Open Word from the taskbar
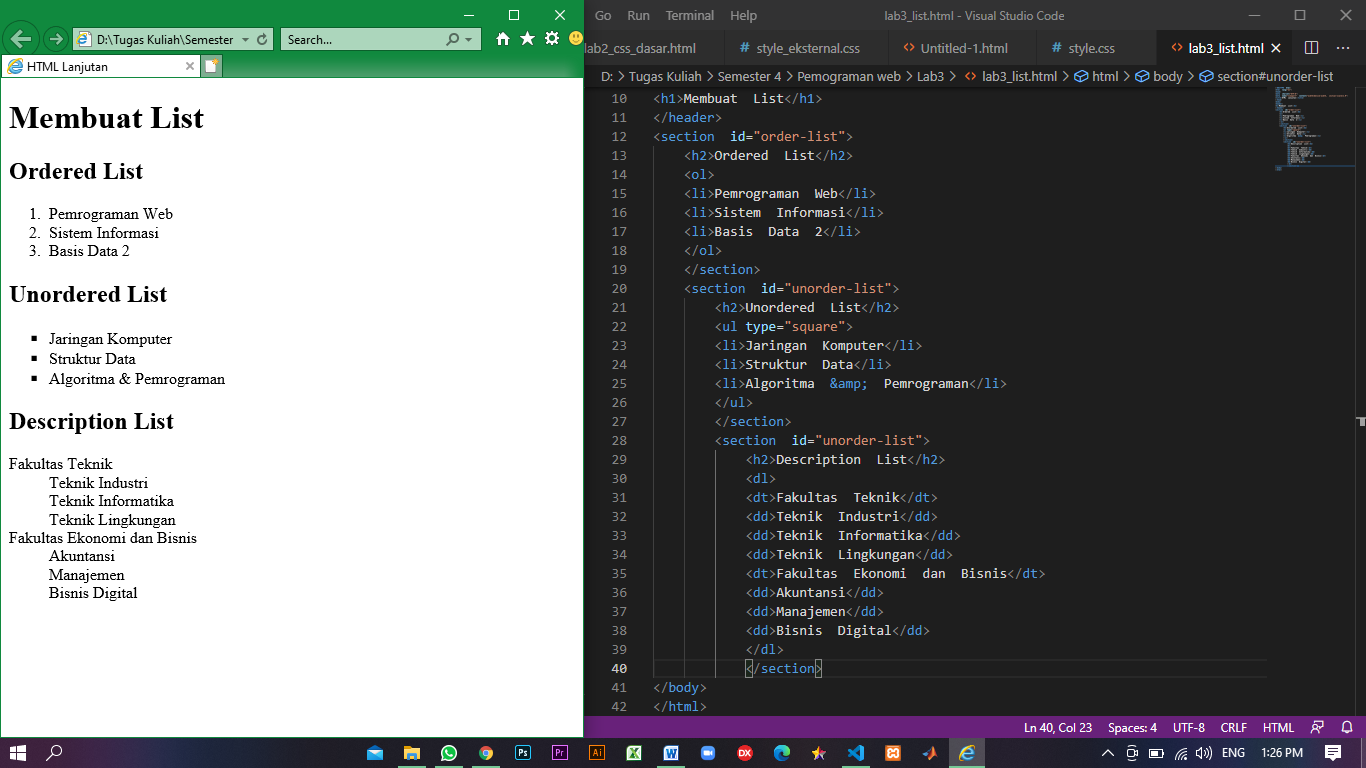This screenshot has height=768, width=1366. click(671, 751)
